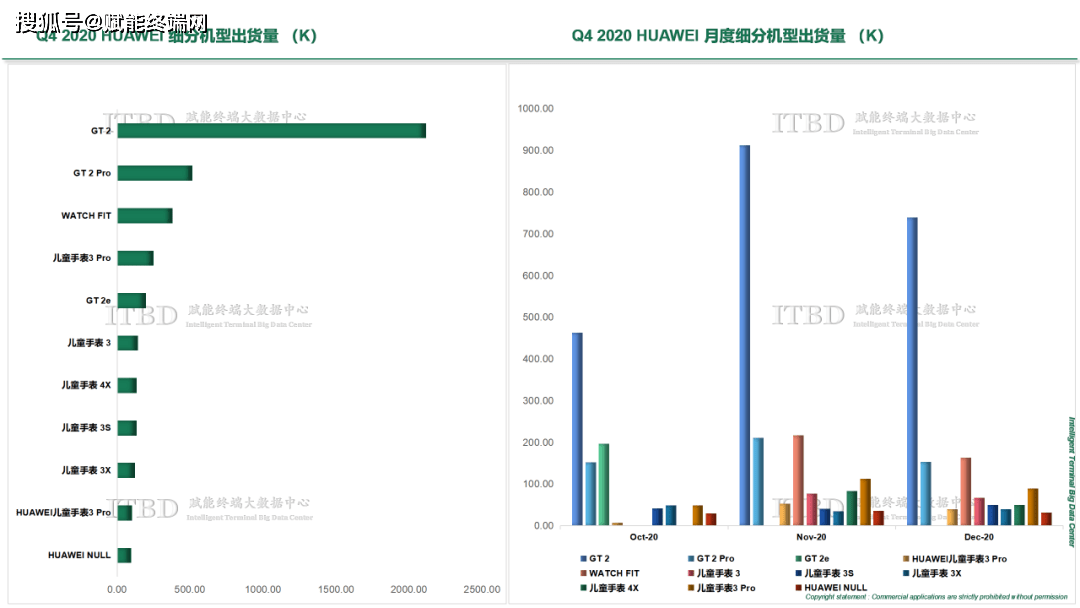The image size is (1080, 608).
Task: Select the blue GT 2 bar for Dec-20
Action: [912, 372]
